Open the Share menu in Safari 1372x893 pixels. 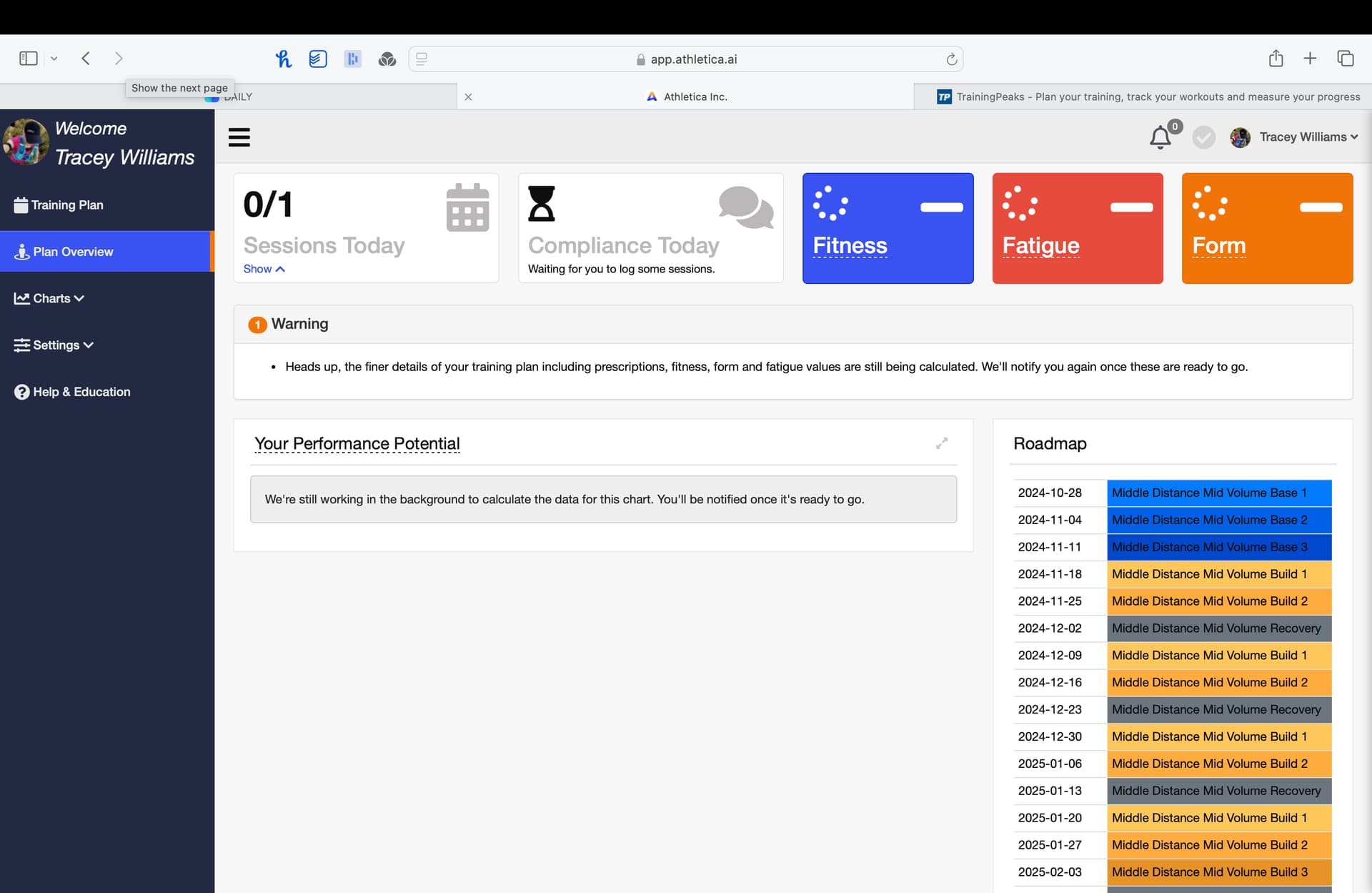(x=1276, y=58)
